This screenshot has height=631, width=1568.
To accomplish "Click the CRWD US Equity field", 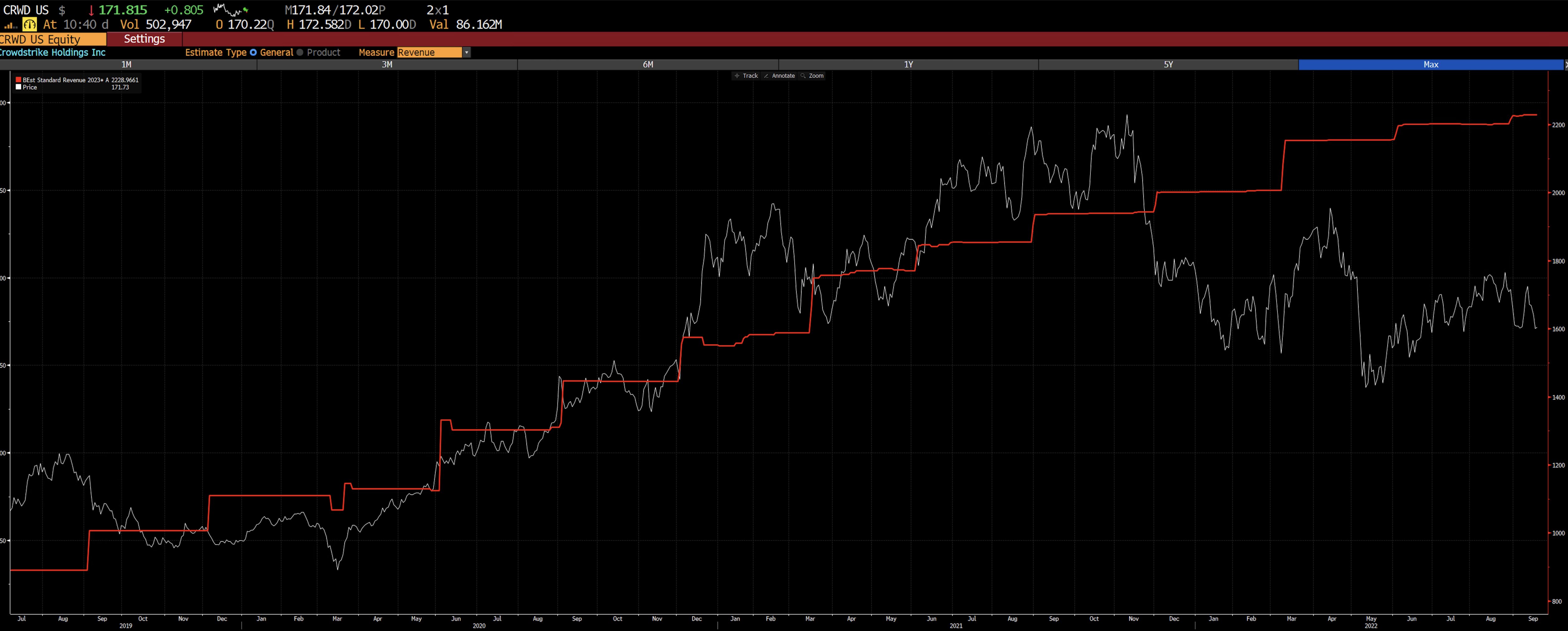I will tap(53, 40).
